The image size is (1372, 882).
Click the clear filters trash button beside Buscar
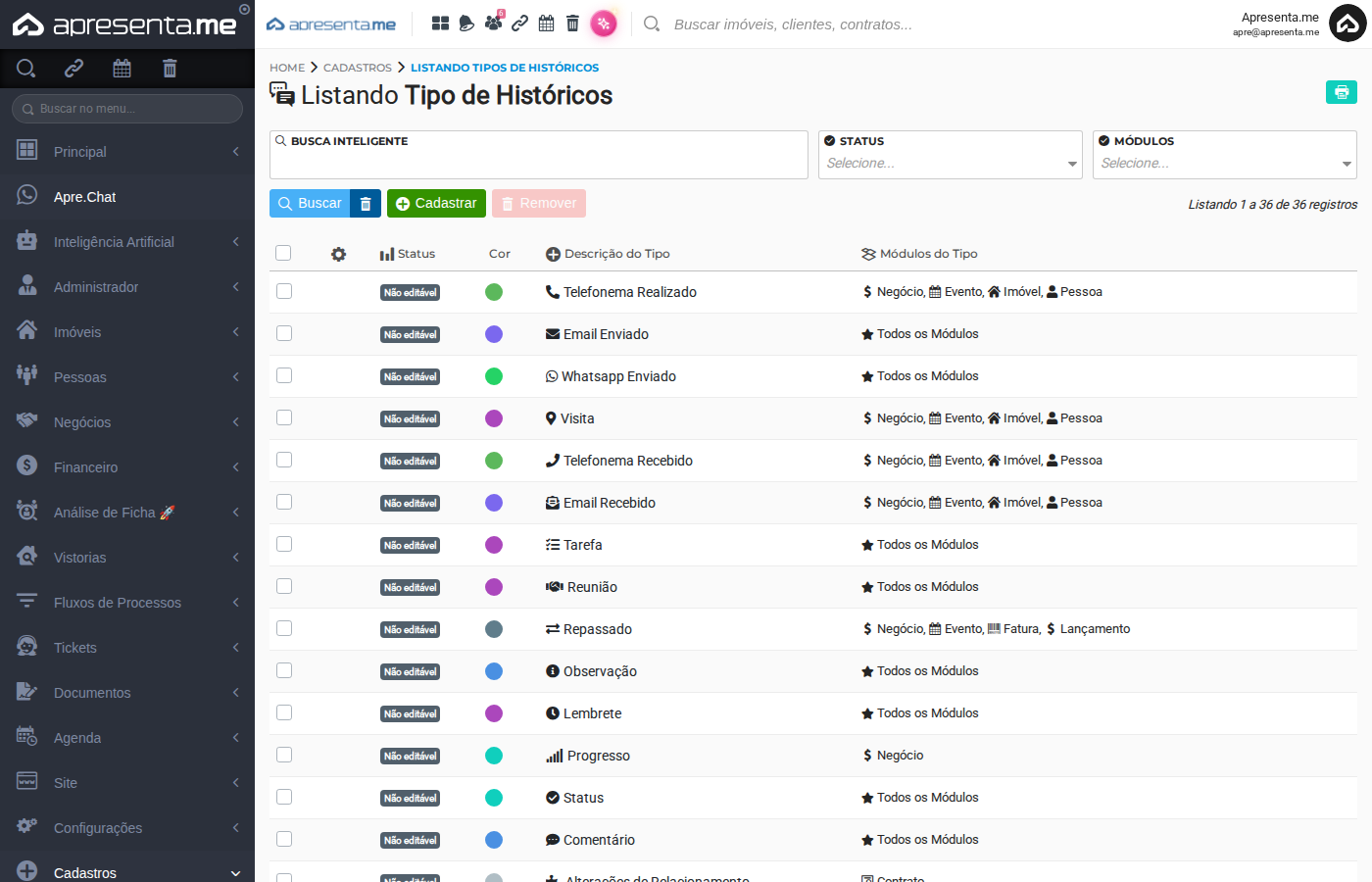coord(366,204)
